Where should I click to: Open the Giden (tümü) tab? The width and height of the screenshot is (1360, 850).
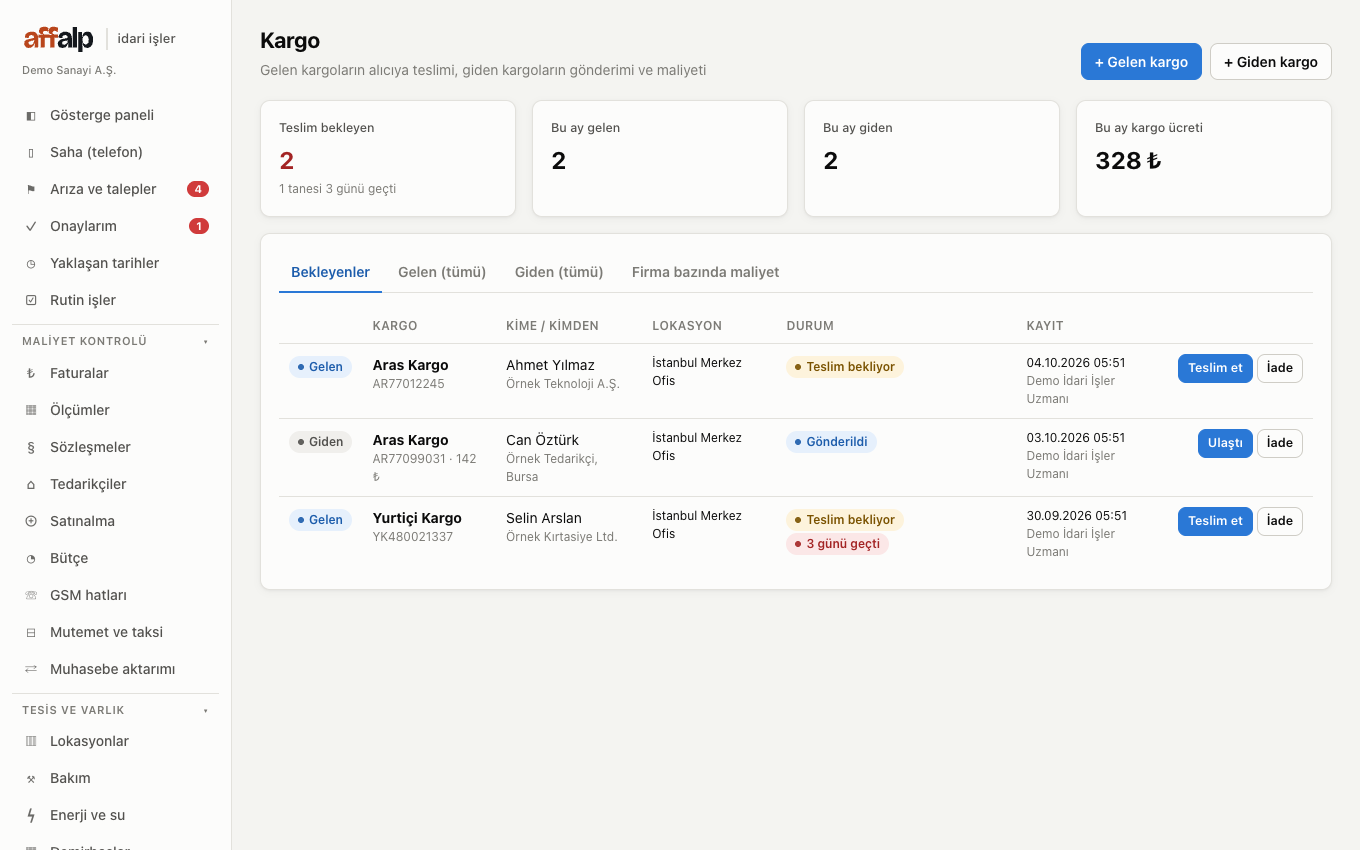pyautogui.click(x=559, y=272)
